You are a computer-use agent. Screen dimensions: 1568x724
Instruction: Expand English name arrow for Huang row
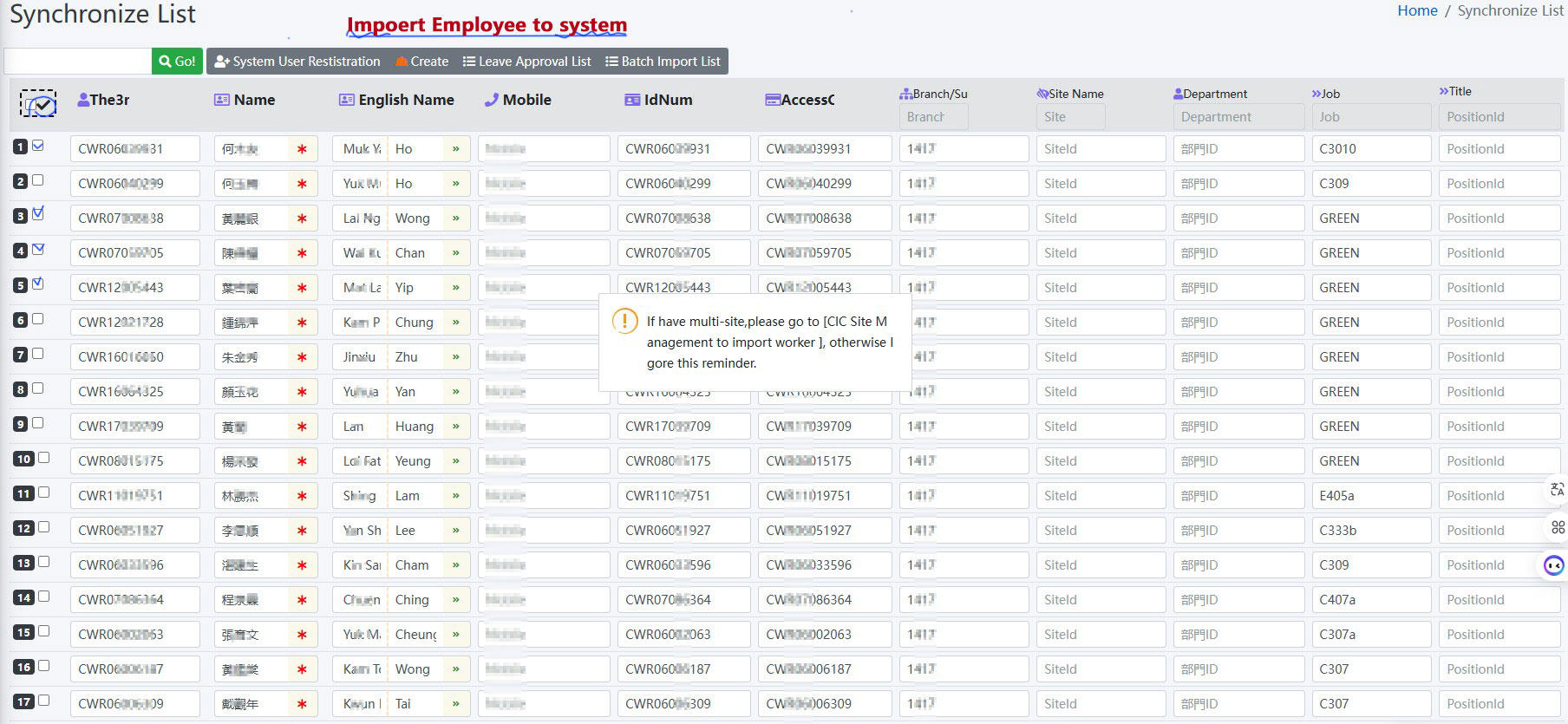point(455,427)
